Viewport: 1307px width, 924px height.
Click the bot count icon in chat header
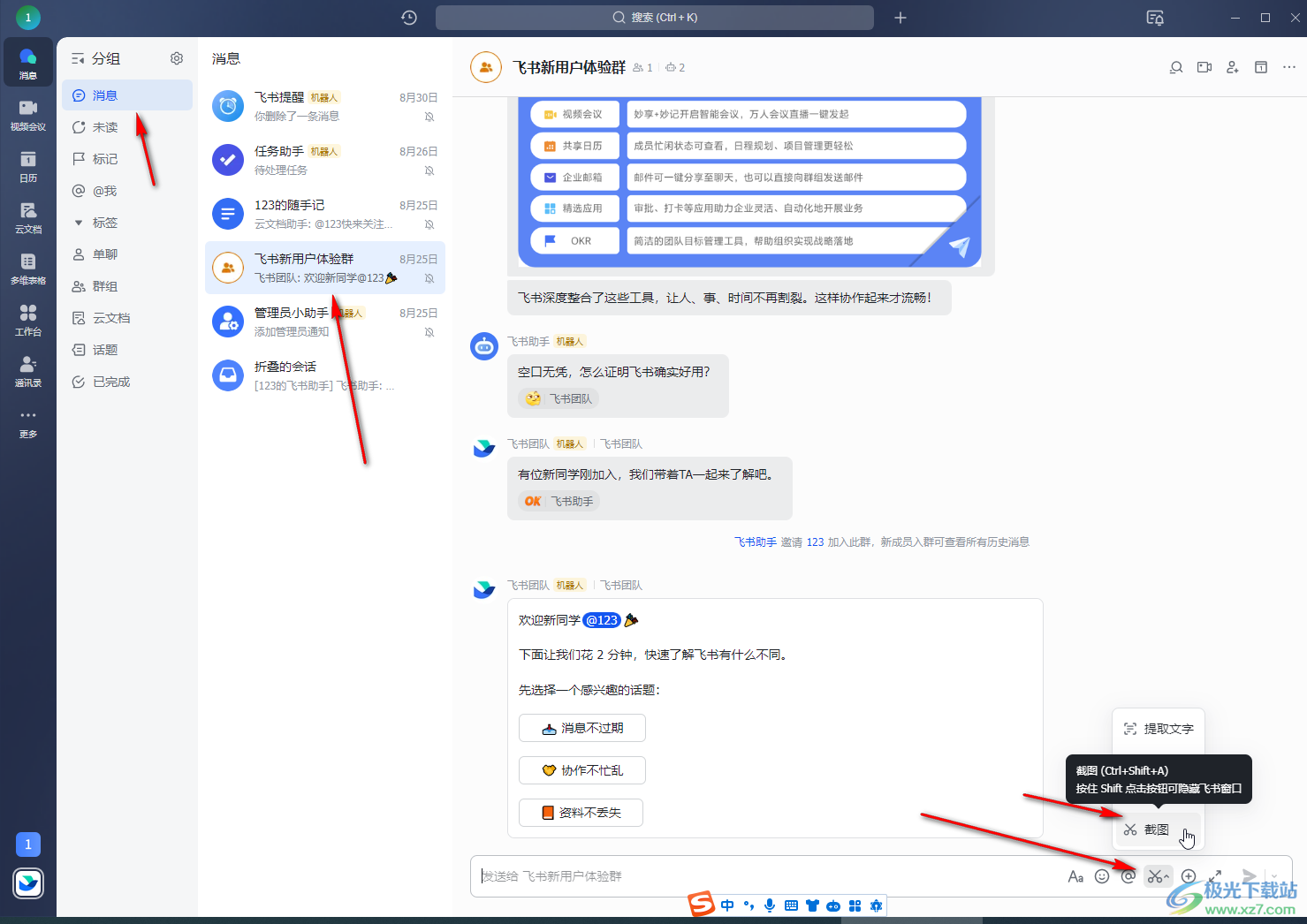(x=675, y=67)
